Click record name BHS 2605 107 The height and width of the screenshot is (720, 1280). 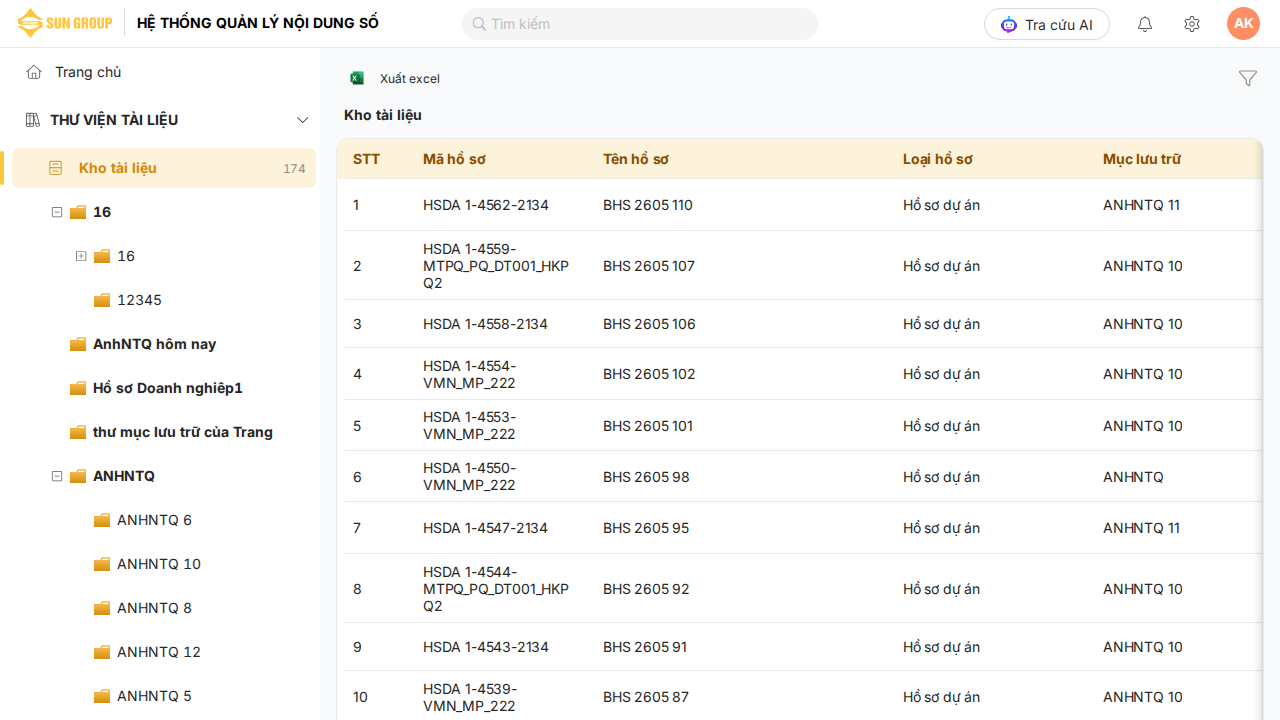[x=649, y=266]
